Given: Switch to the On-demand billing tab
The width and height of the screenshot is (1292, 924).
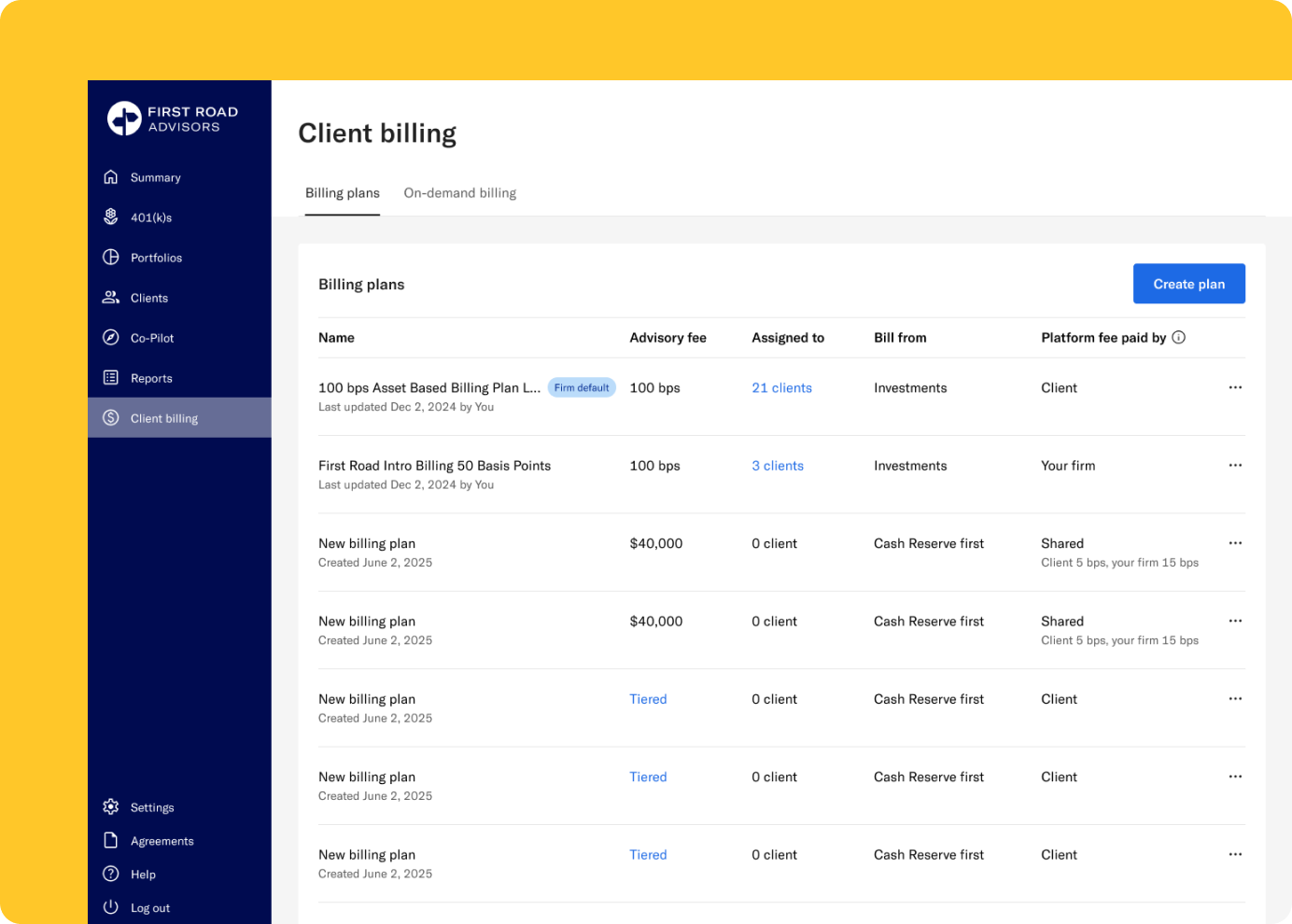Looking at the screenshot, I should pyautogui.click(x=459, y=193).
